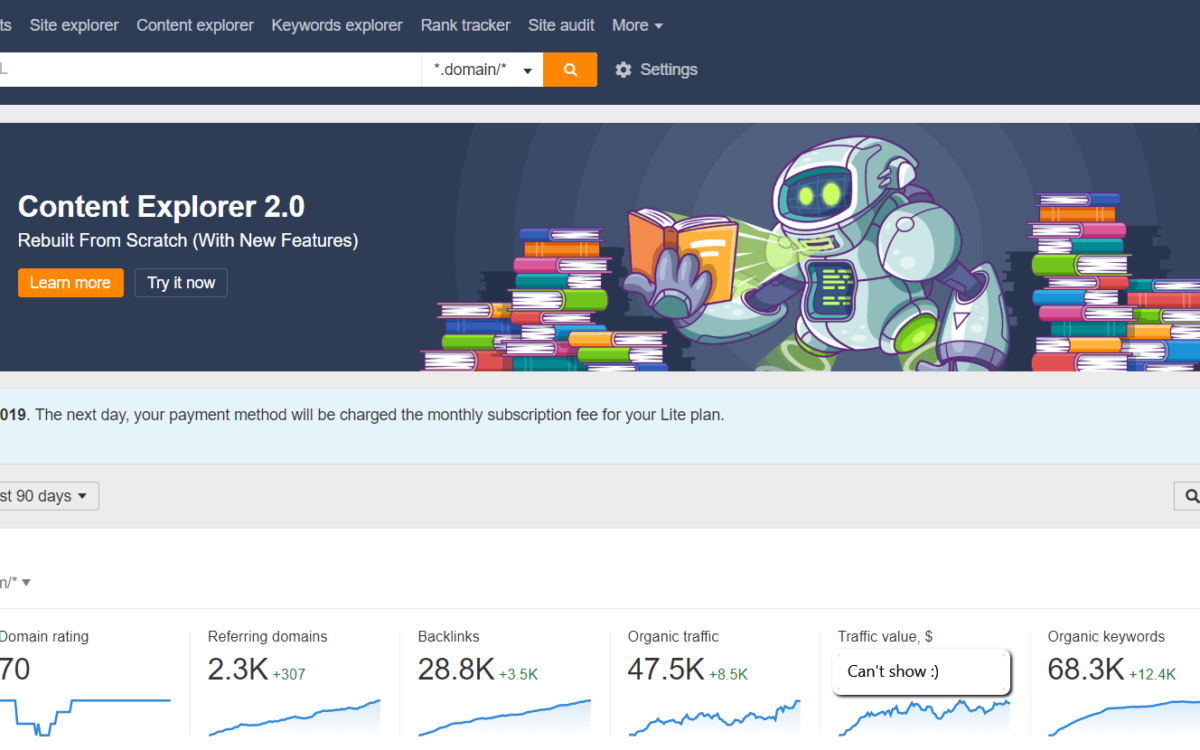Click the Organic traffic trend chart

click(714, 717)
